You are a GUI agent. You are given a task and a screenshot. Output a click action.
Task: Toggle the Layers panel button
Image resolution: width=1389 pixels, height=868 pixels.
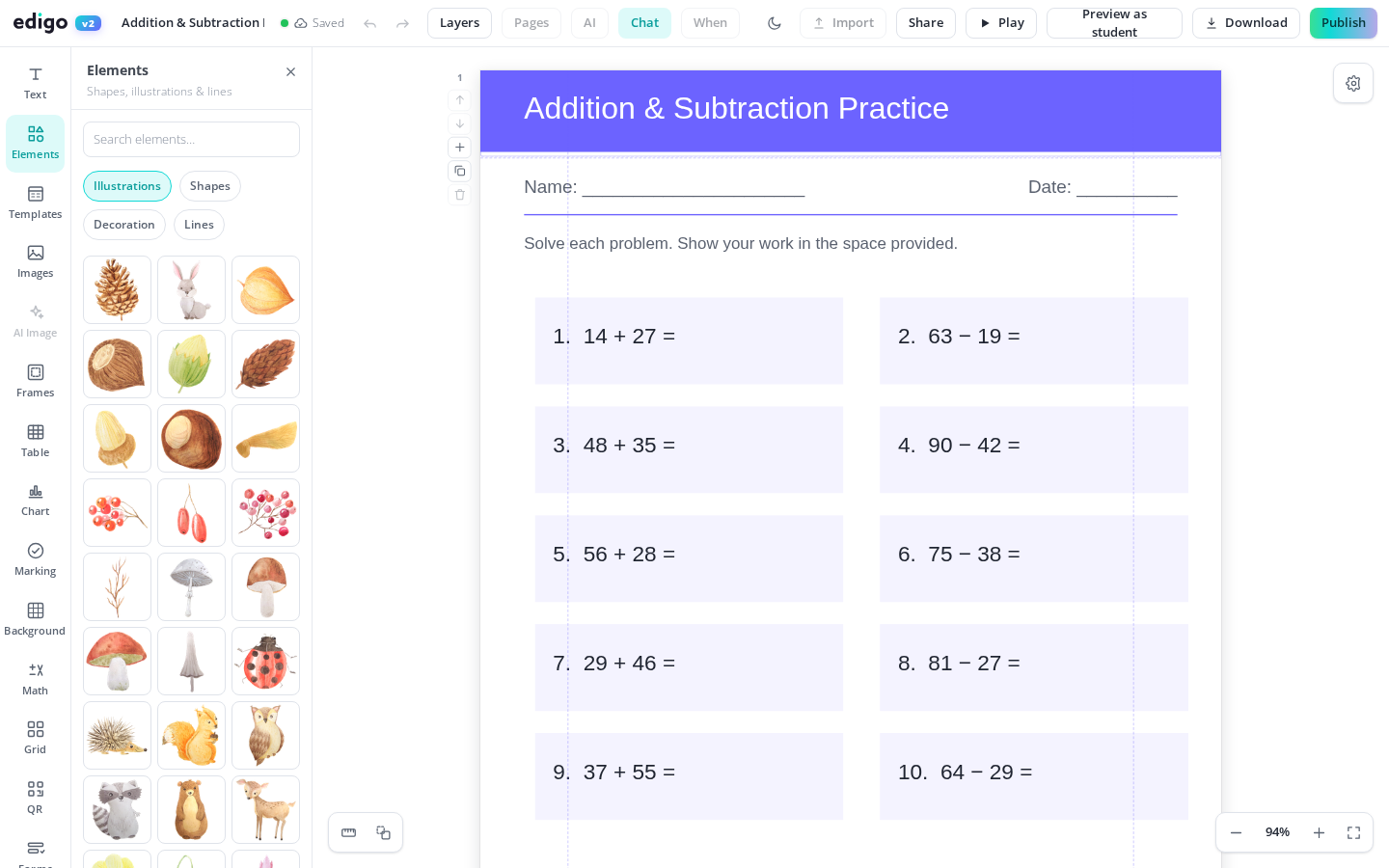(x=459, y=23)
